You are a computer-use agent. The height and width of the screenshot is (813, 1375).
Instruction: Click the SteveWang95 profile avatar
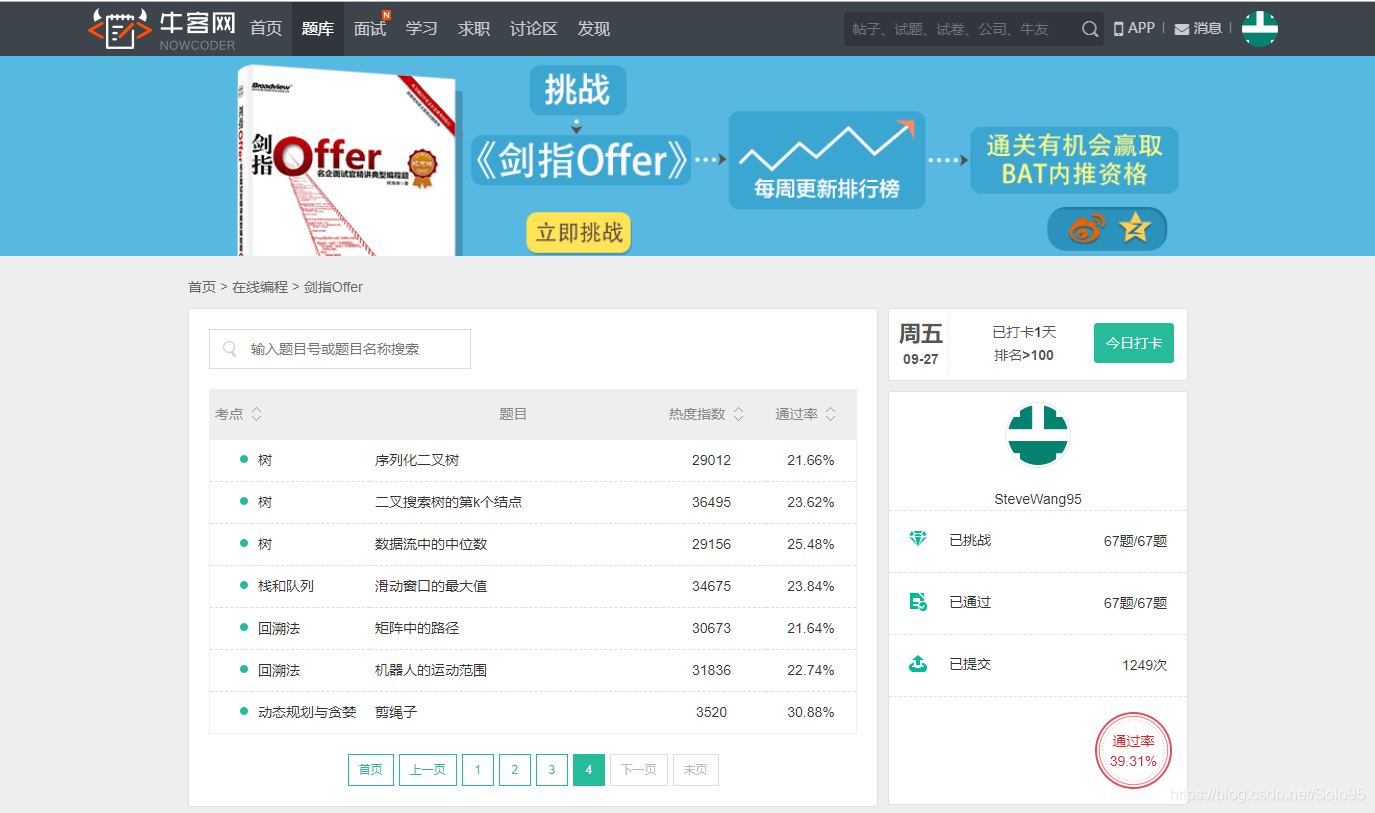[x=1038, y=435]
